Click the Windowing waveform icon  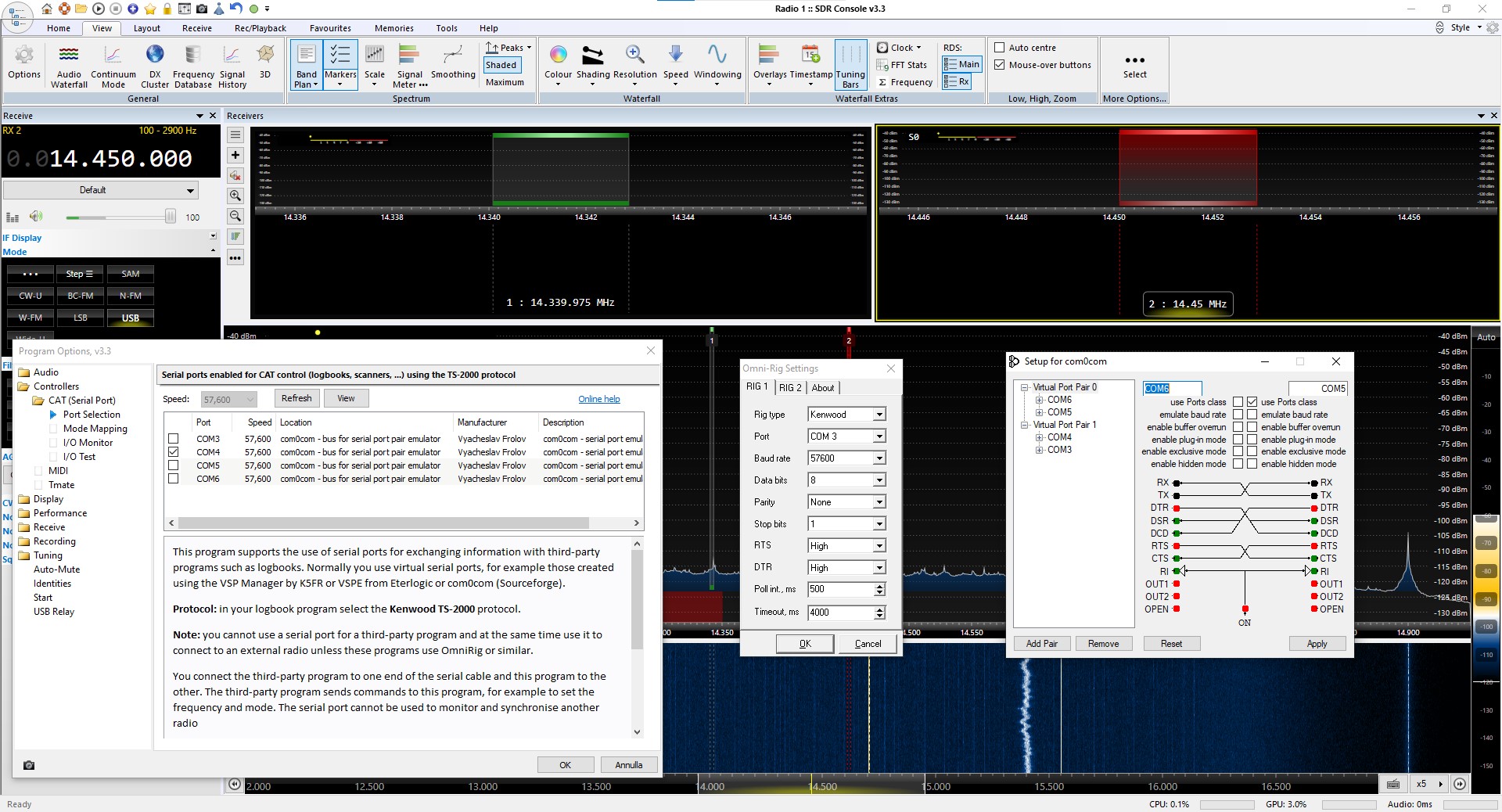coord(717,55)
